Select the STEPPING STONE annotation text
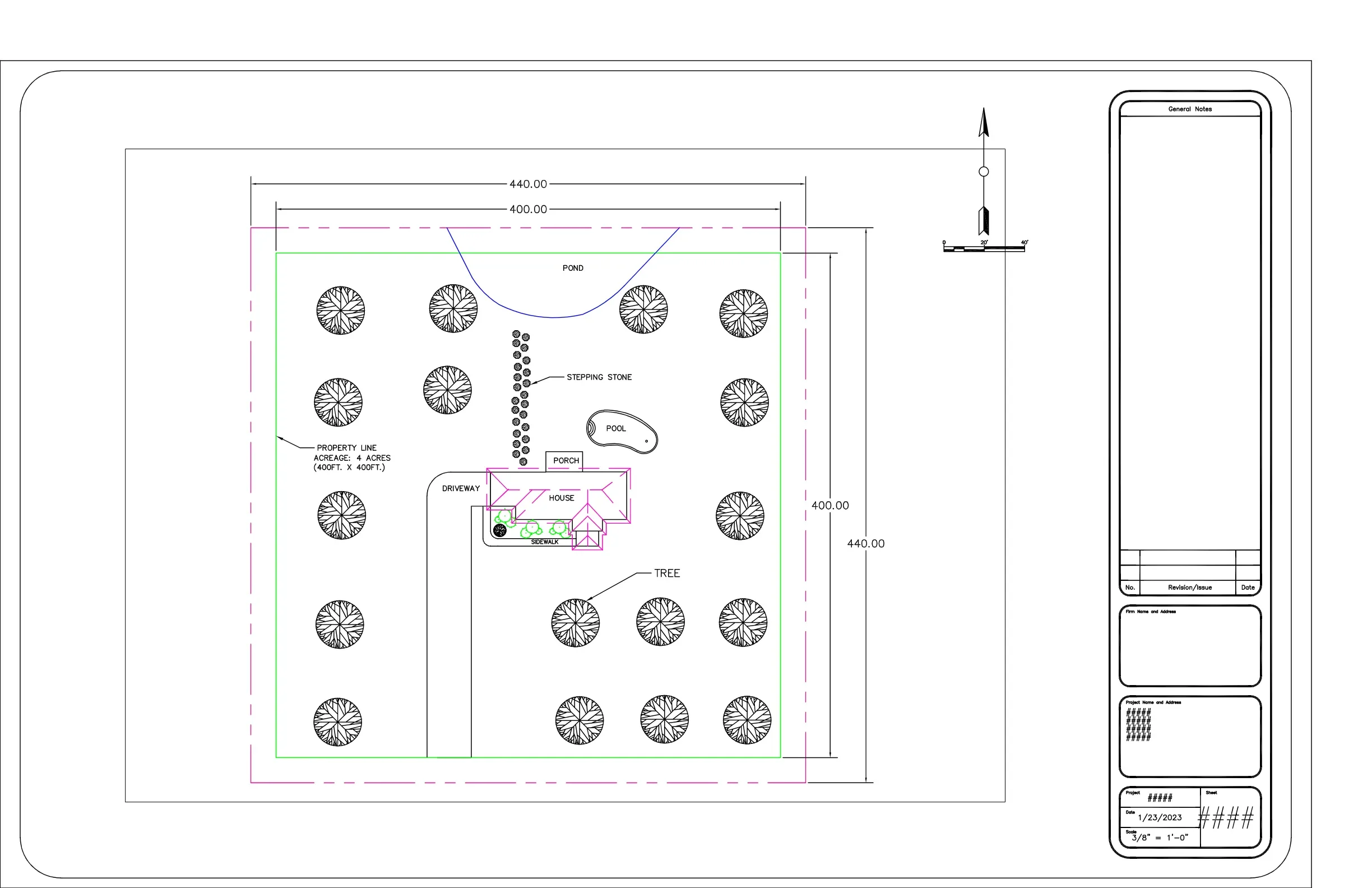The width and height of the screenshot is (1372, 888). point(599,377)
